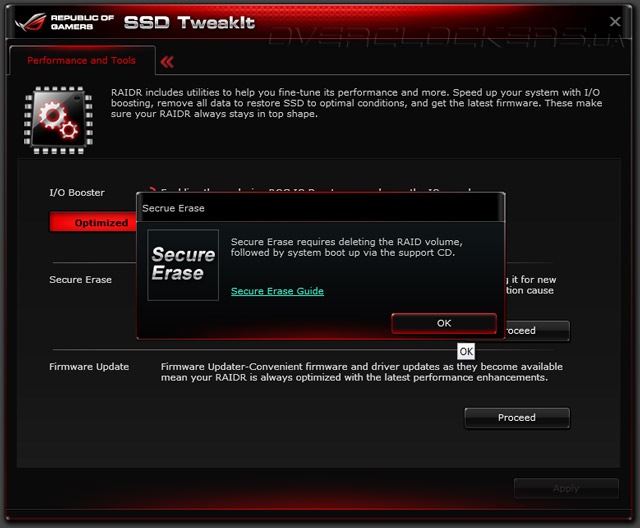Click the ROG Republic of Gamers logo
The width and height of the screenshot is (640, 528).
coord(64,22)
